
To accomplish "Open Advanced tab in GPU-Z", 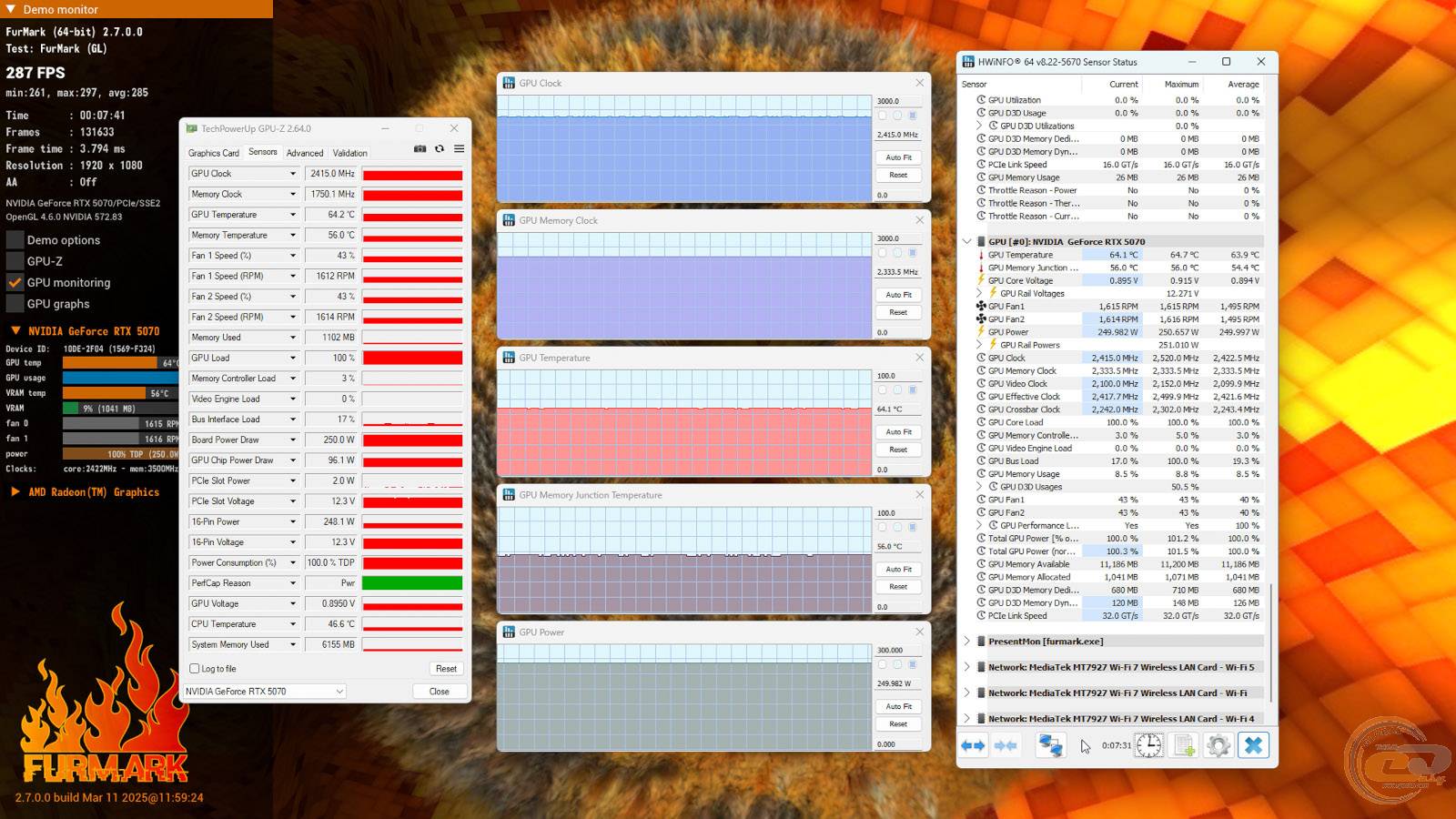I will (305, 153).
